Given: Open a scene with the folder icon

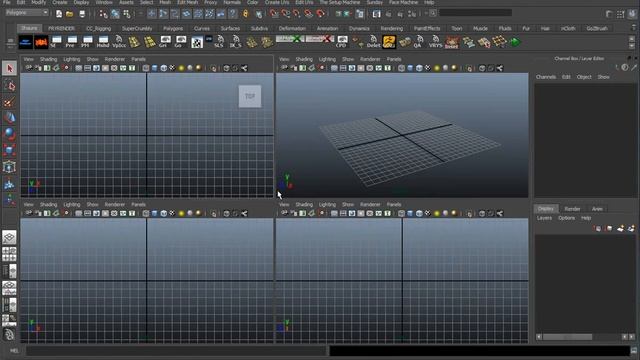Looking at the screenshot, I should 69,14.
